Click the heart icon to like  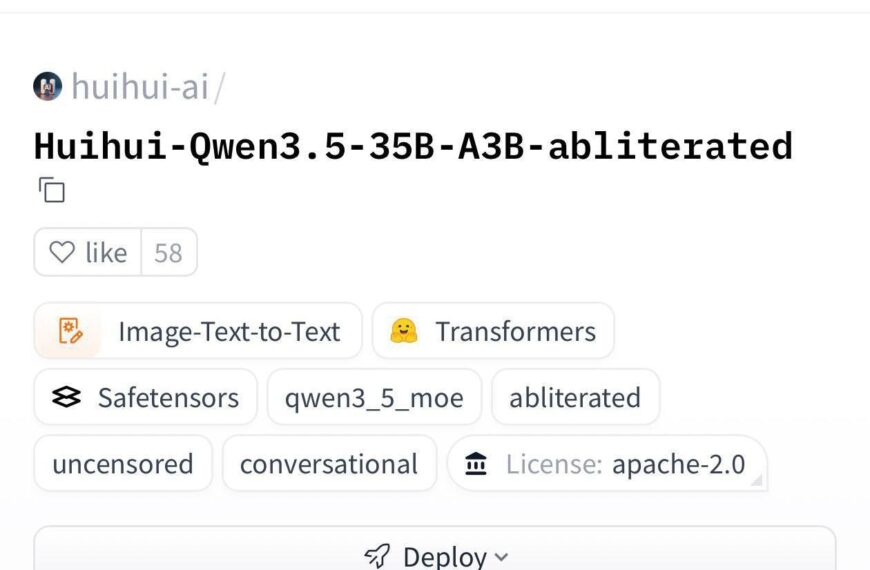coord(62,253)
